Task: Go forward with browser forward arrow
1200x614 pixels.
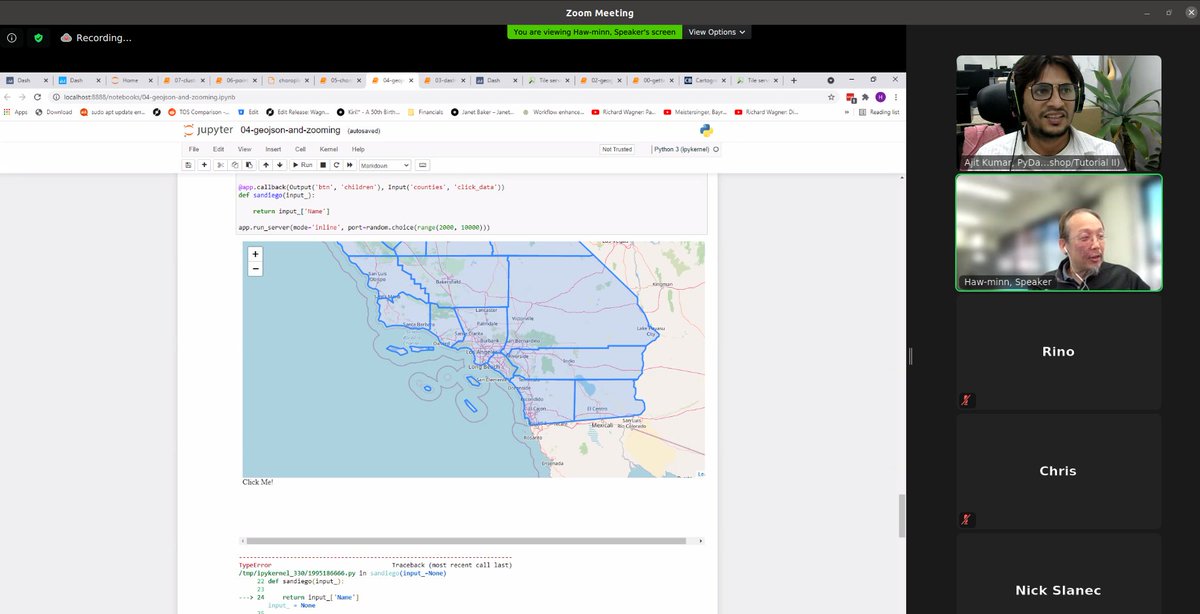Action: (23, 97)
